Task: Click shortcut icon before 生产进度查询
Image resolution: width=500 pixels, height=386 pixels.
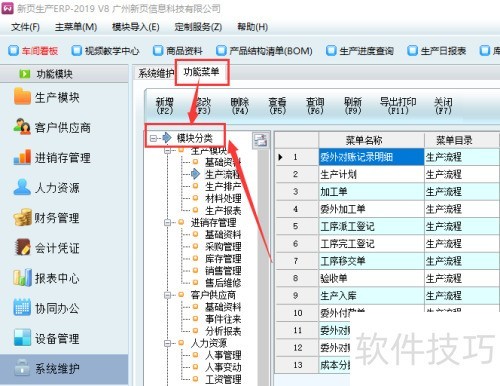Action: (331, 51)
